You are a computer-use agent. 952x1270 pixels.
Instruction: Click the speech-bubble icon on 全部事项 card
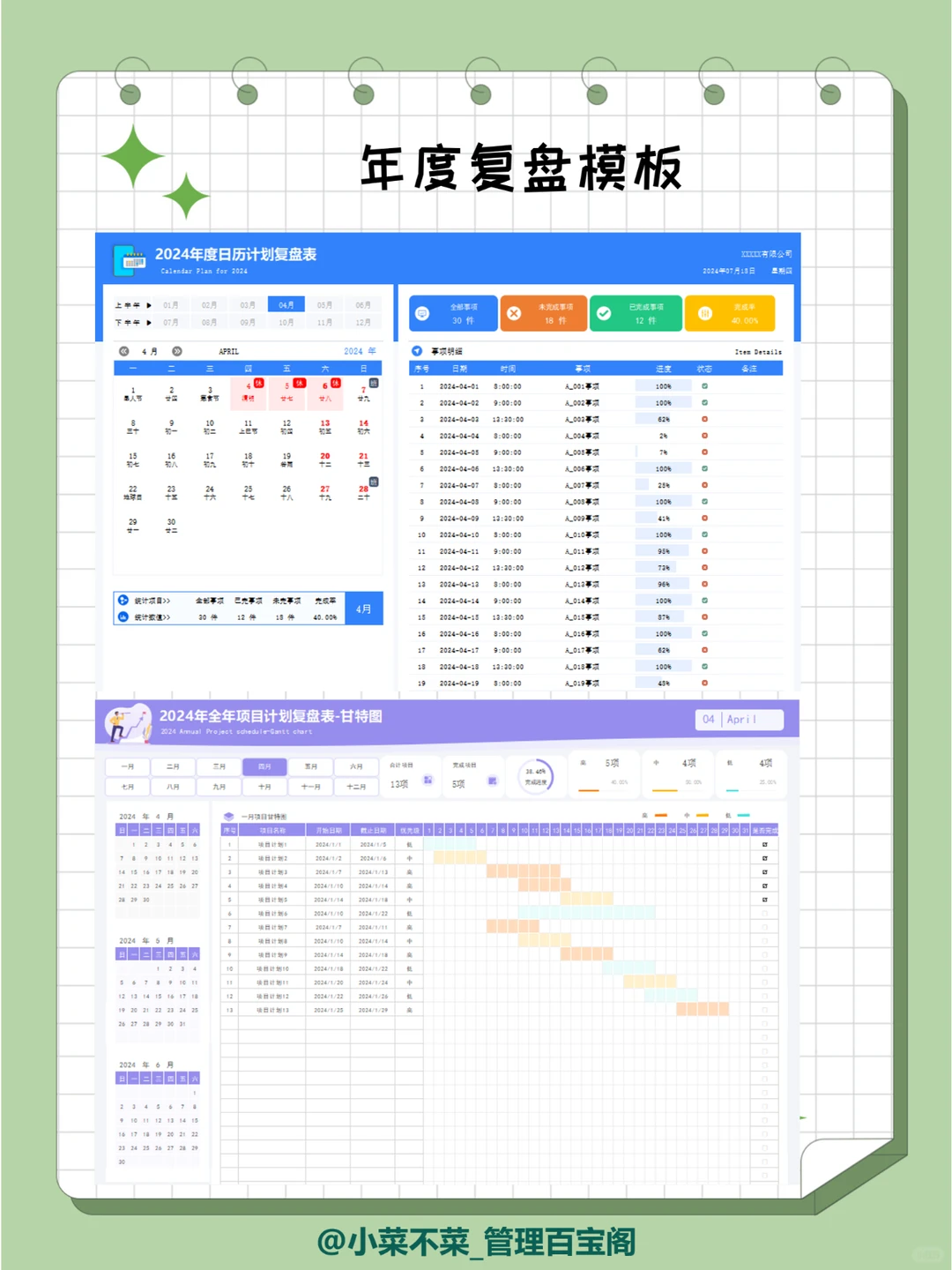pos(423,313)
